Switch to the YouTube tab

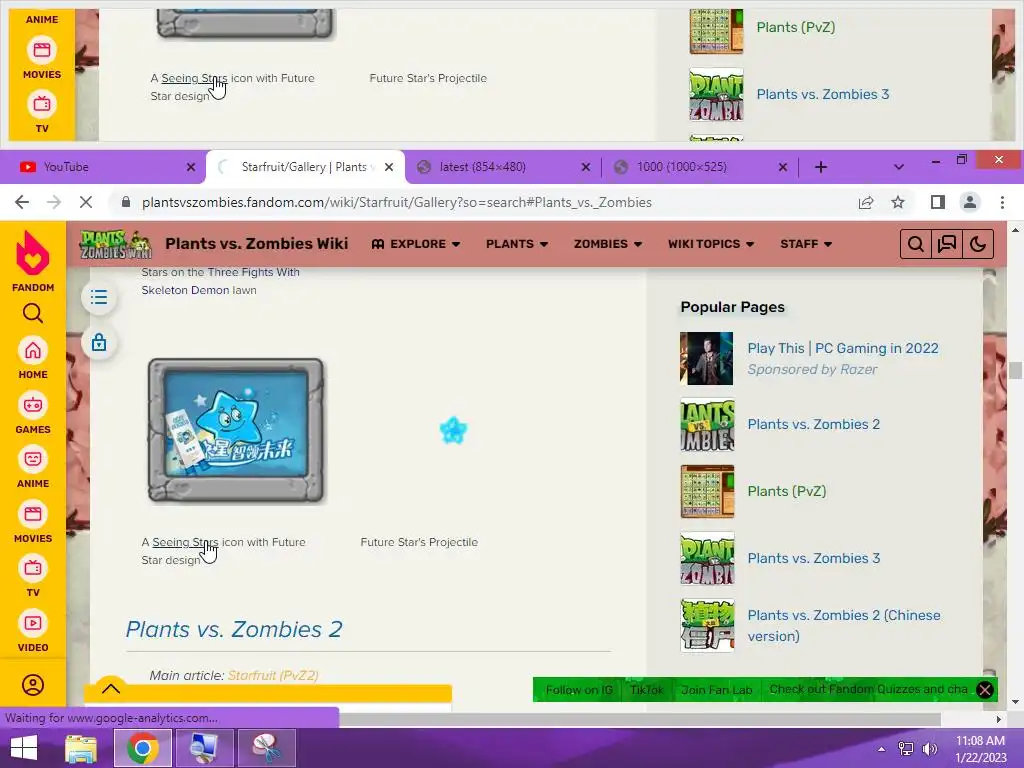[104, 167]
